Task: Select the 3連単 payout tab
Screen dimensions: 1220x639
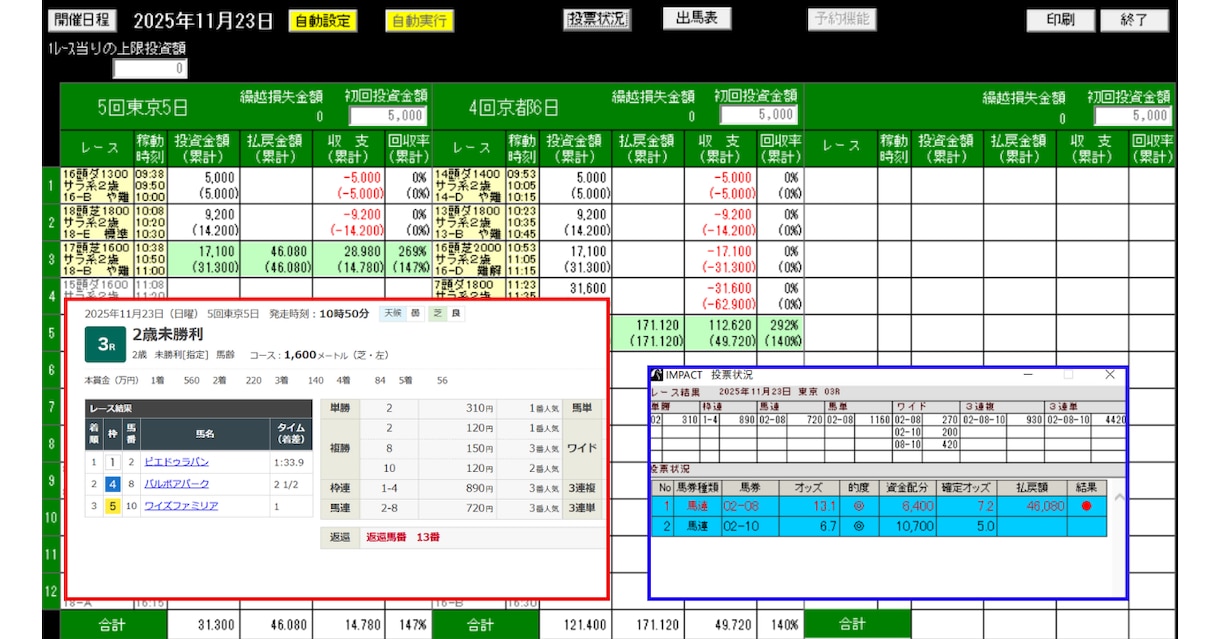Action: [x=581, y=508]
